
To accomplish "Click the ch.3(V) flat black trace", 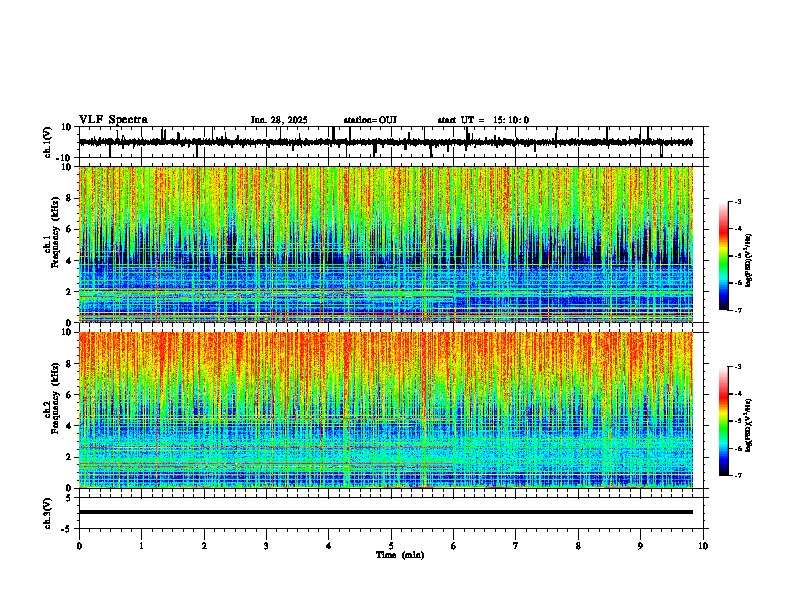I will point(386,512).
